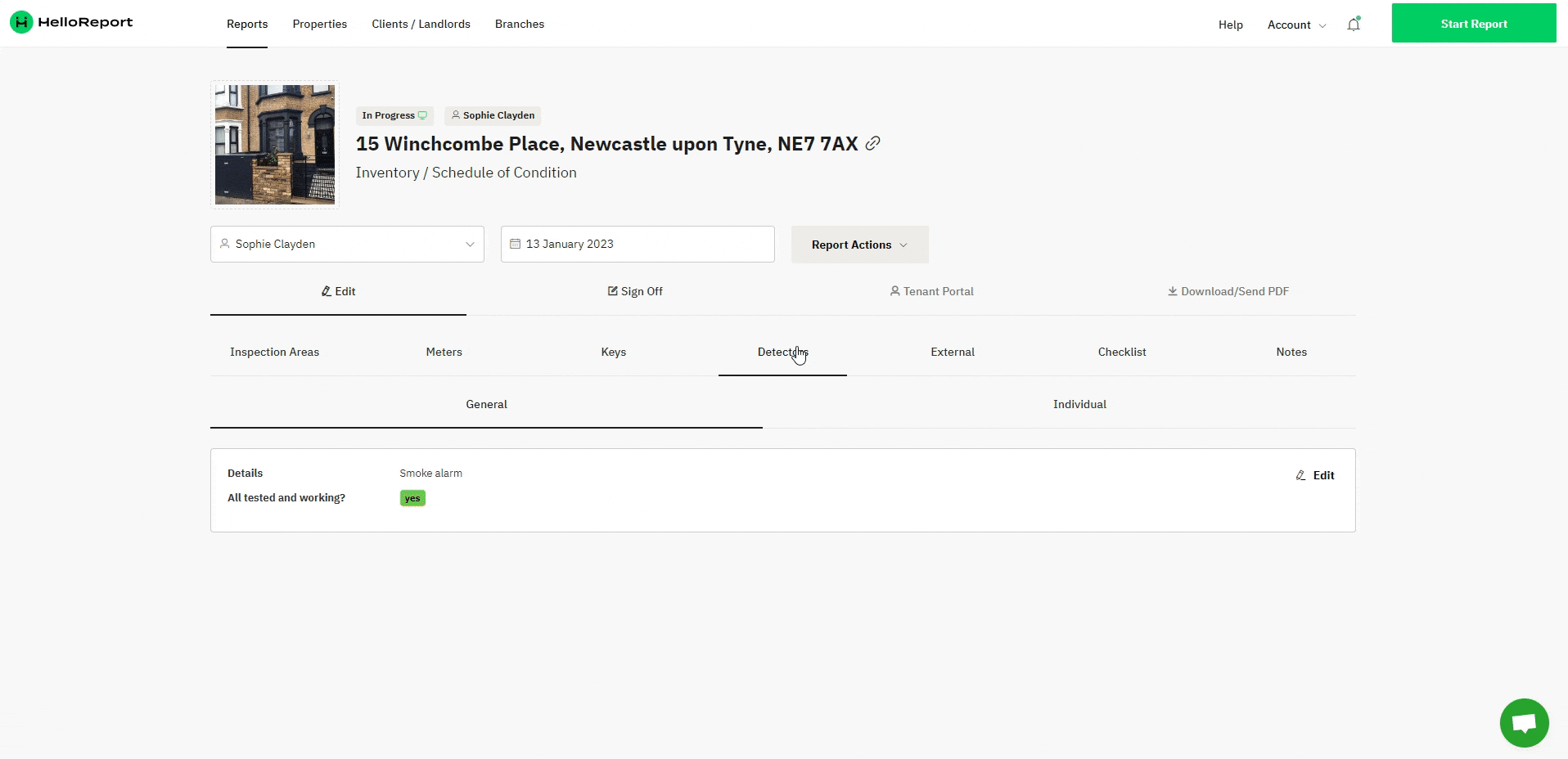Viewport: 1568px width, 759px height.
Task: Click the Sophie Clayden user tag
Action: pyautogui.click(x=493, y=115)
